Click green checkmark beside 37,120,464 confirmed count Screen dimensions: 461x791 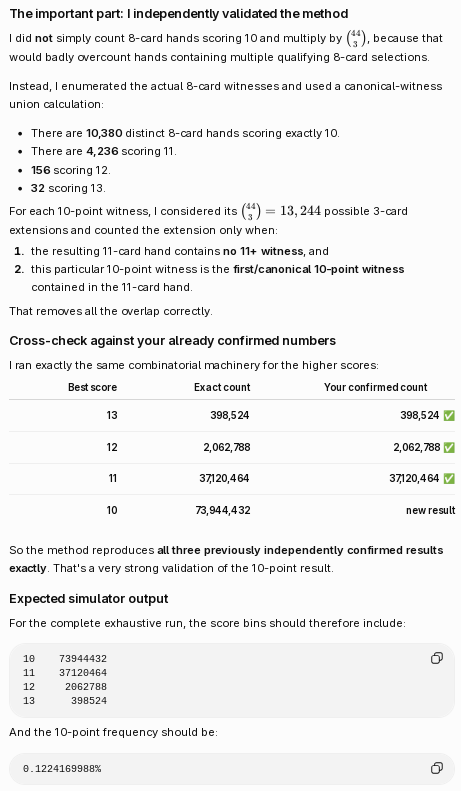point(449,478)
